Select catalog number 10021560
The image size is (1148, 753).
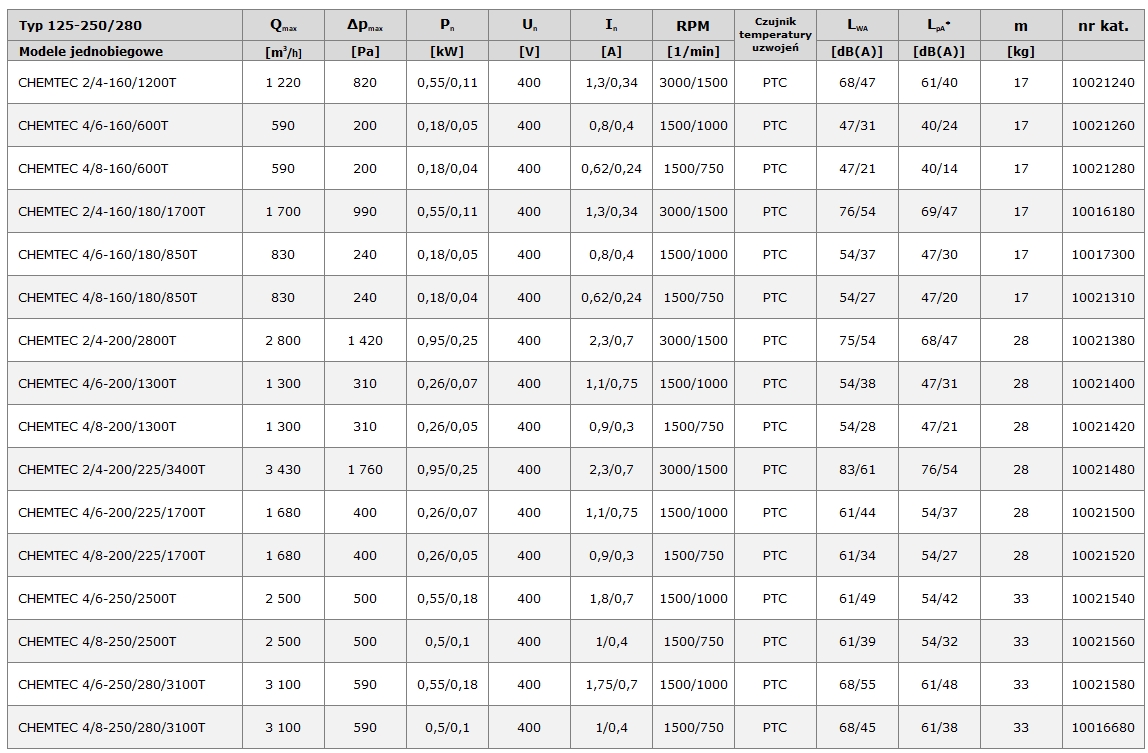[1102, 642]
